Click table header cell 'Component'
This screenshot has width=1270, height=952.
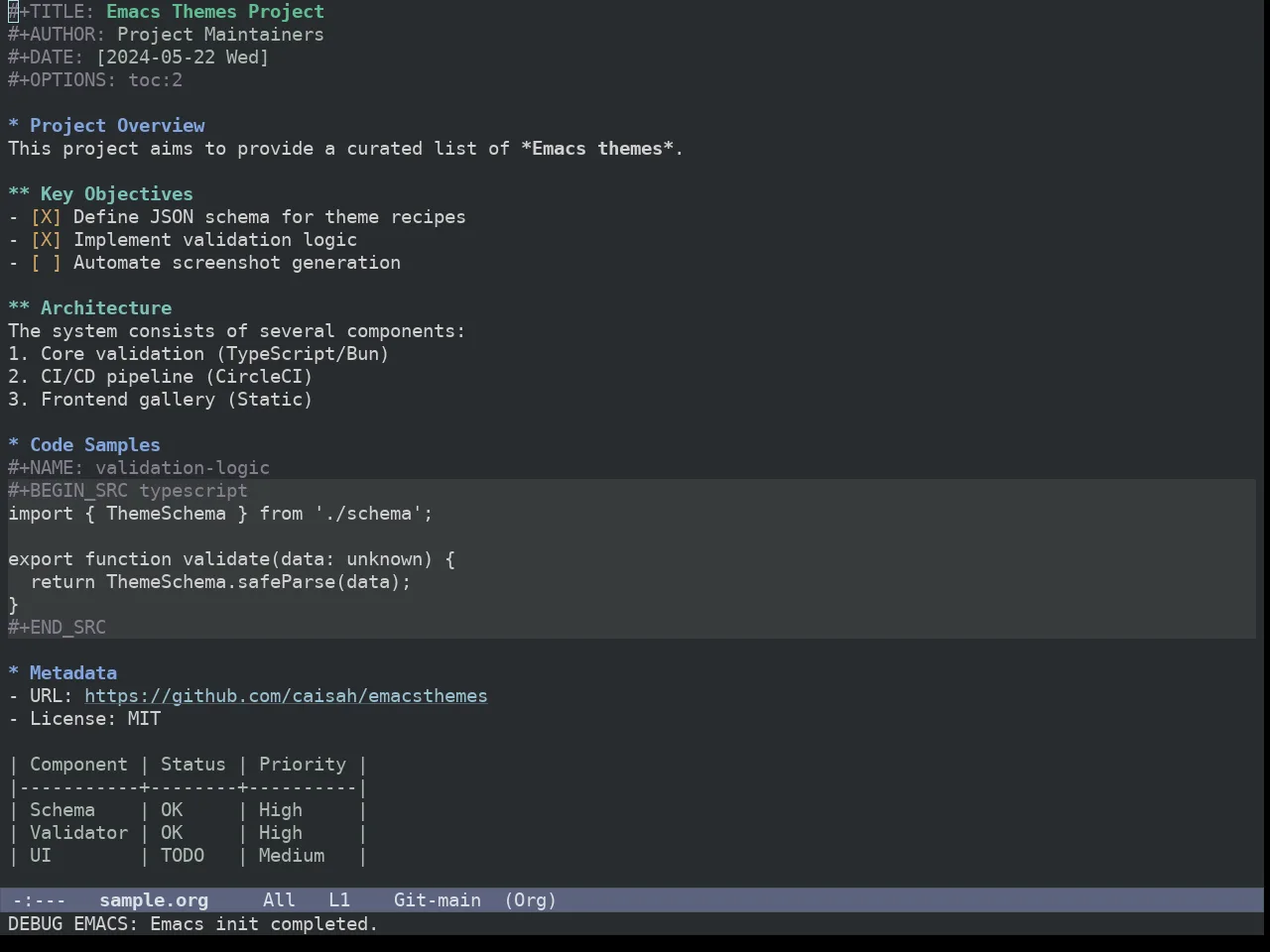click(x=78, y=765)
